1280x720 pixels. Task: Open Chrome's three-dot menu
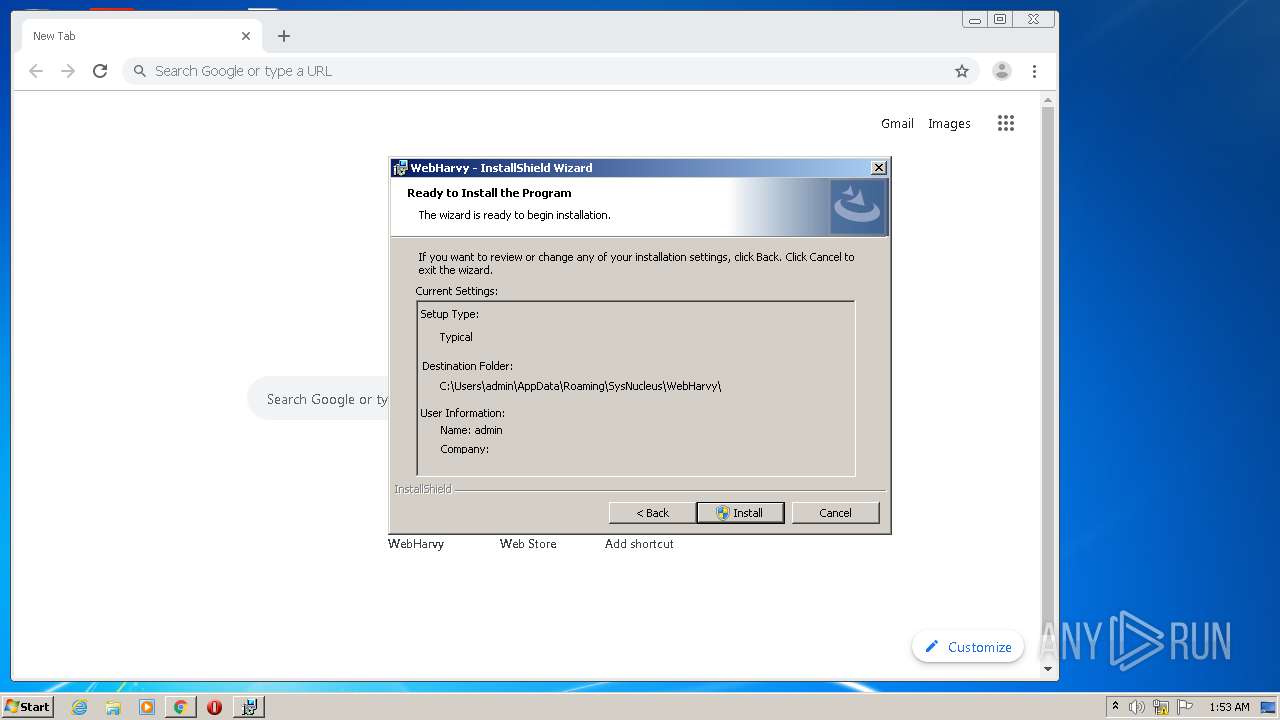pyautogui.click(x=1034, y=71)
